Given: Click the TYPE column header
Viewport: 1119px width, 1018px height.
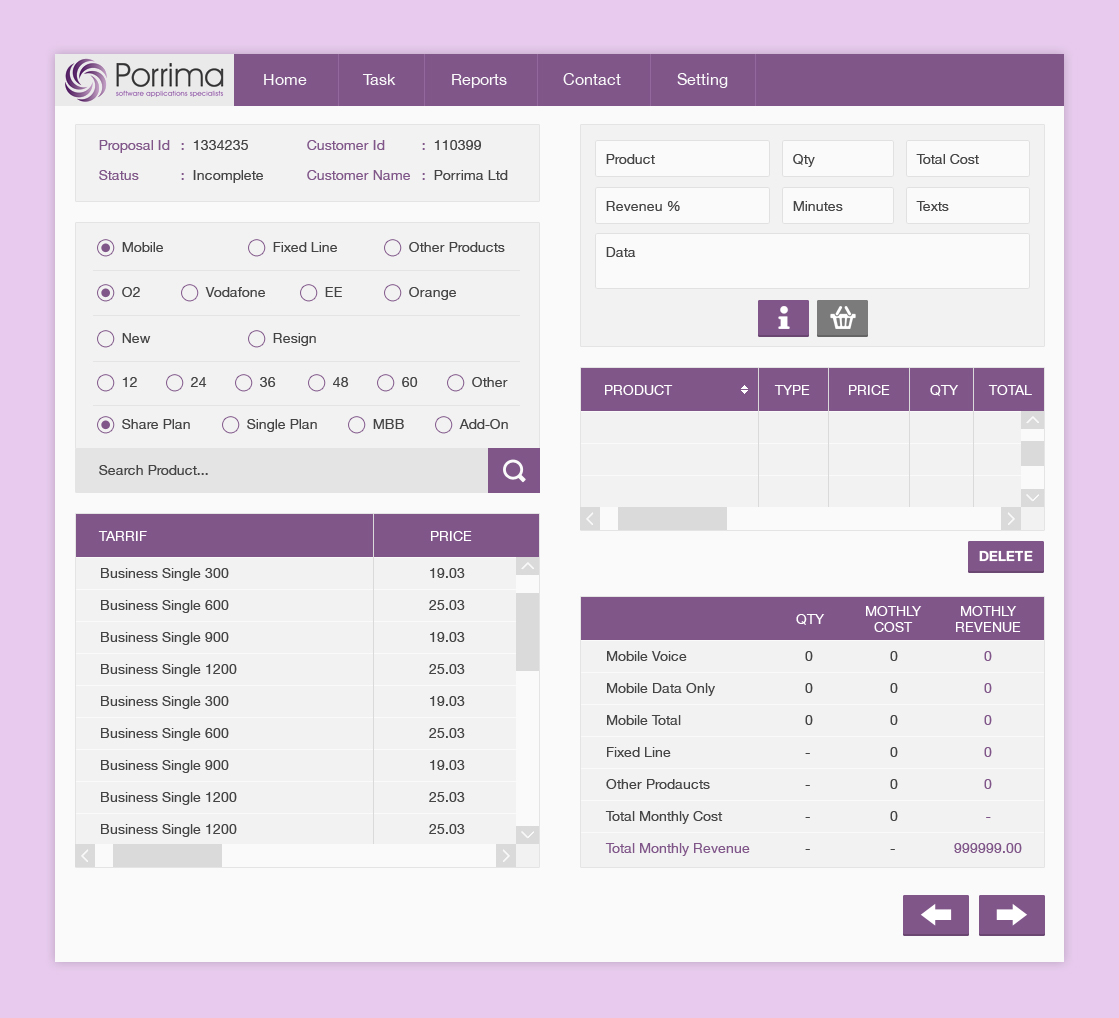Looking at the screenshot, I should click(x=793, y=390).
